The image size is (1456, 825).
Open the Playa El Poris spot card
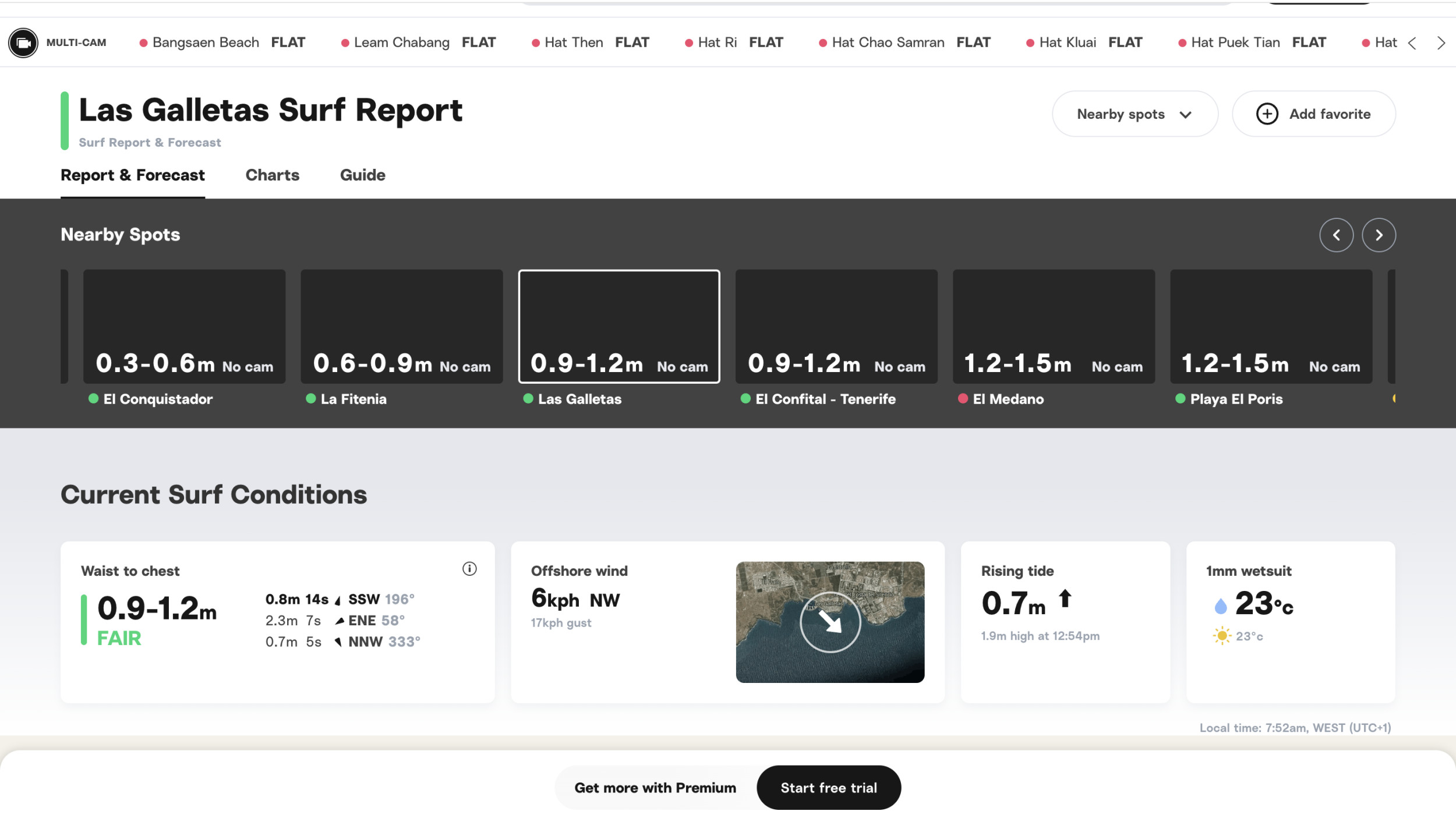[x=1270, y=327]
